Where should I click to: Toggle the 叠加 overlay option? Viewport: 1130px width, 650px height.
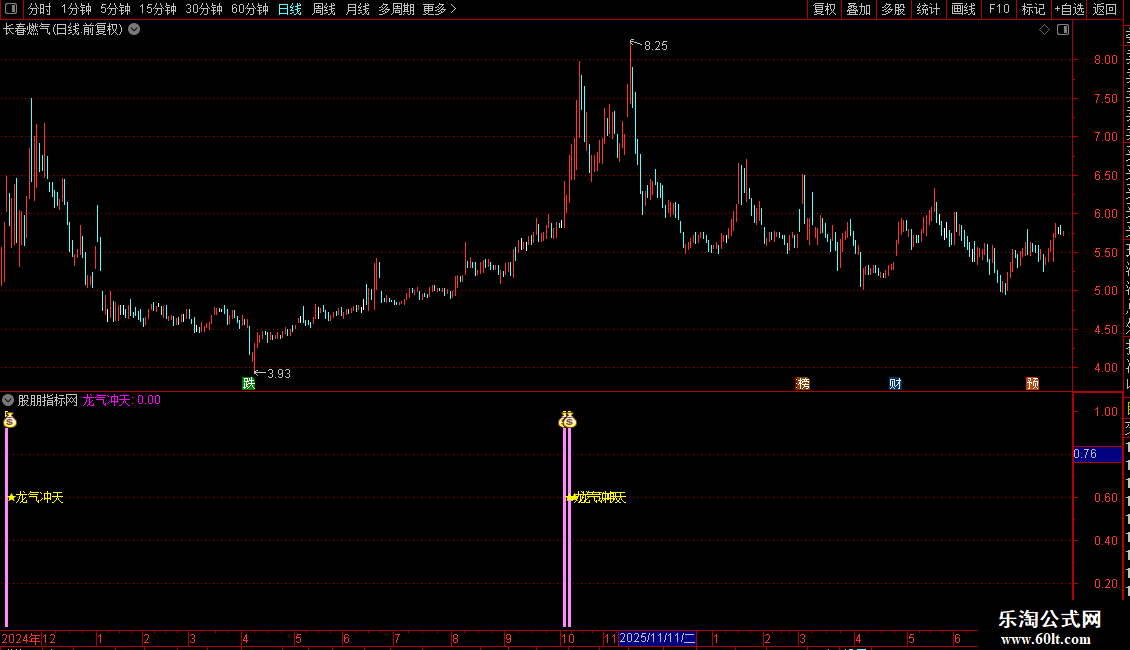click(858, 9)
